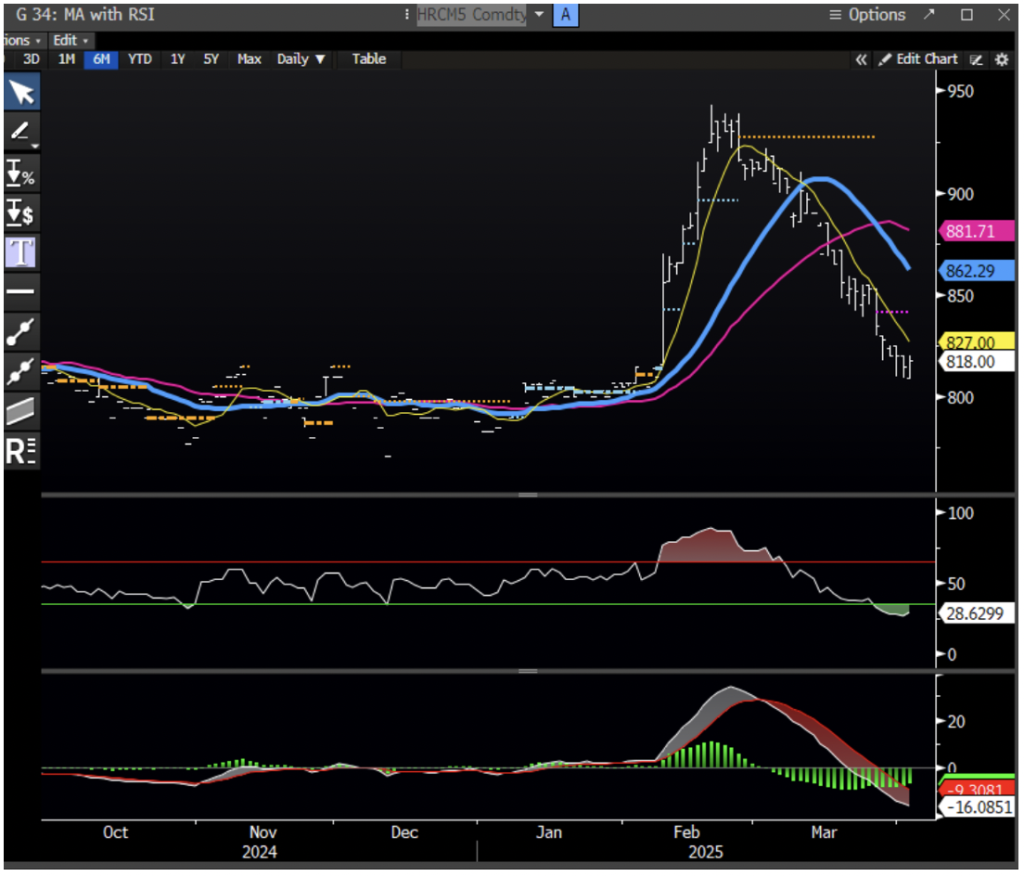The width and height of the screenshot is (1024, 876).
Task: Select the pencil annotation tool
Action: tap(21, 131)
